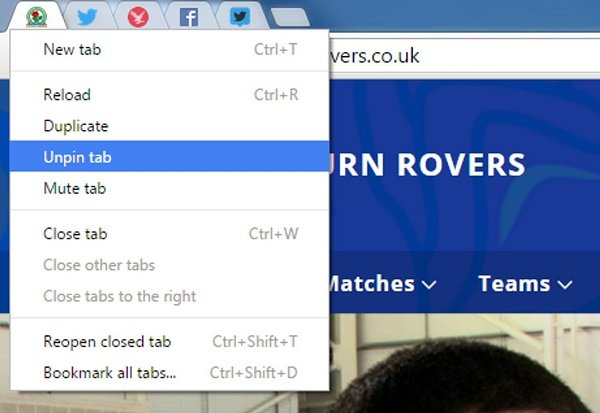Screen dimensions: 600x413
Task: Expand the Matches dropdown on the site
Action: point(381,284)
